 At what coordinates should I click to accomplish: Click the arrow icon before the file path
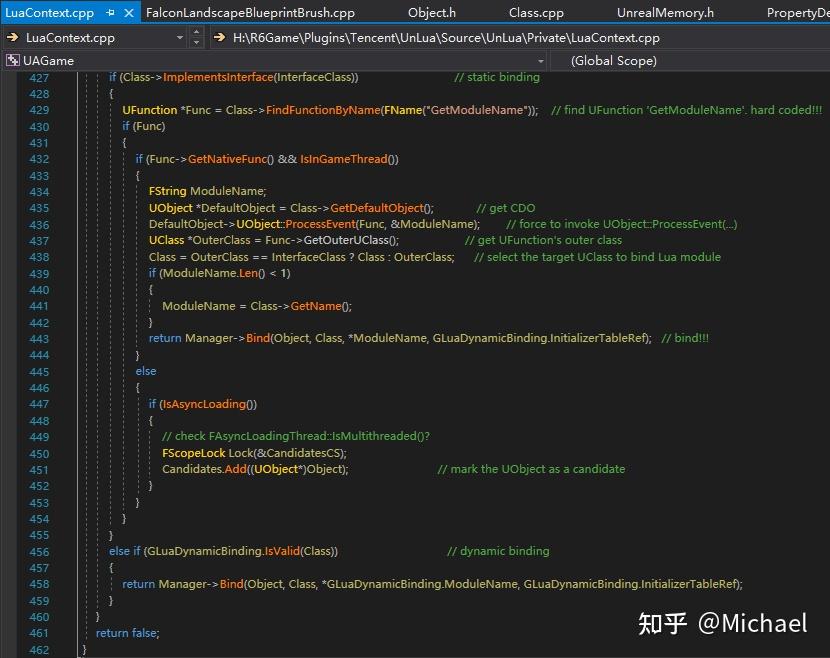[x=219, y=38]
